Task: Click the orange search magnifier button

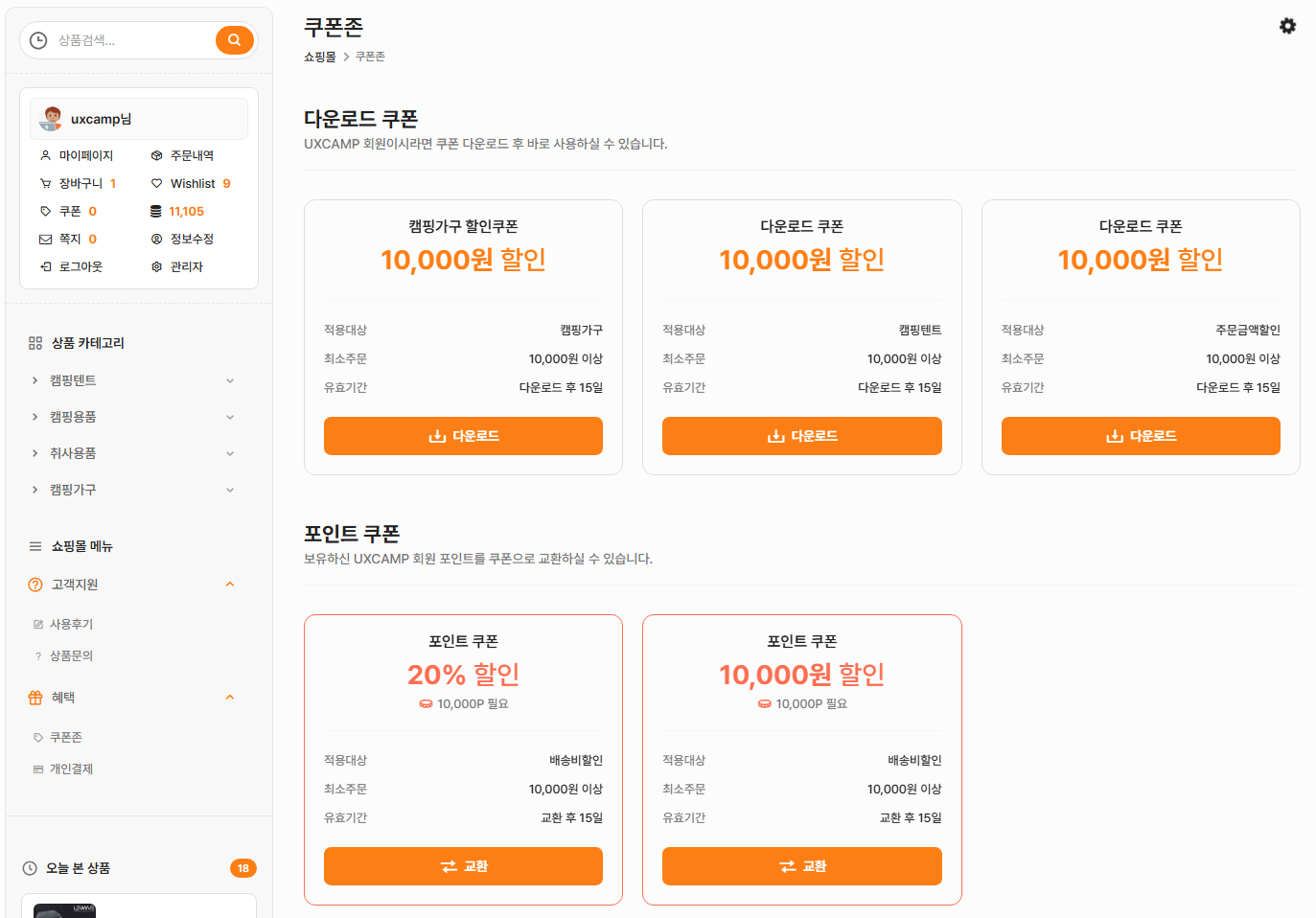Action: tap(234, 40)
